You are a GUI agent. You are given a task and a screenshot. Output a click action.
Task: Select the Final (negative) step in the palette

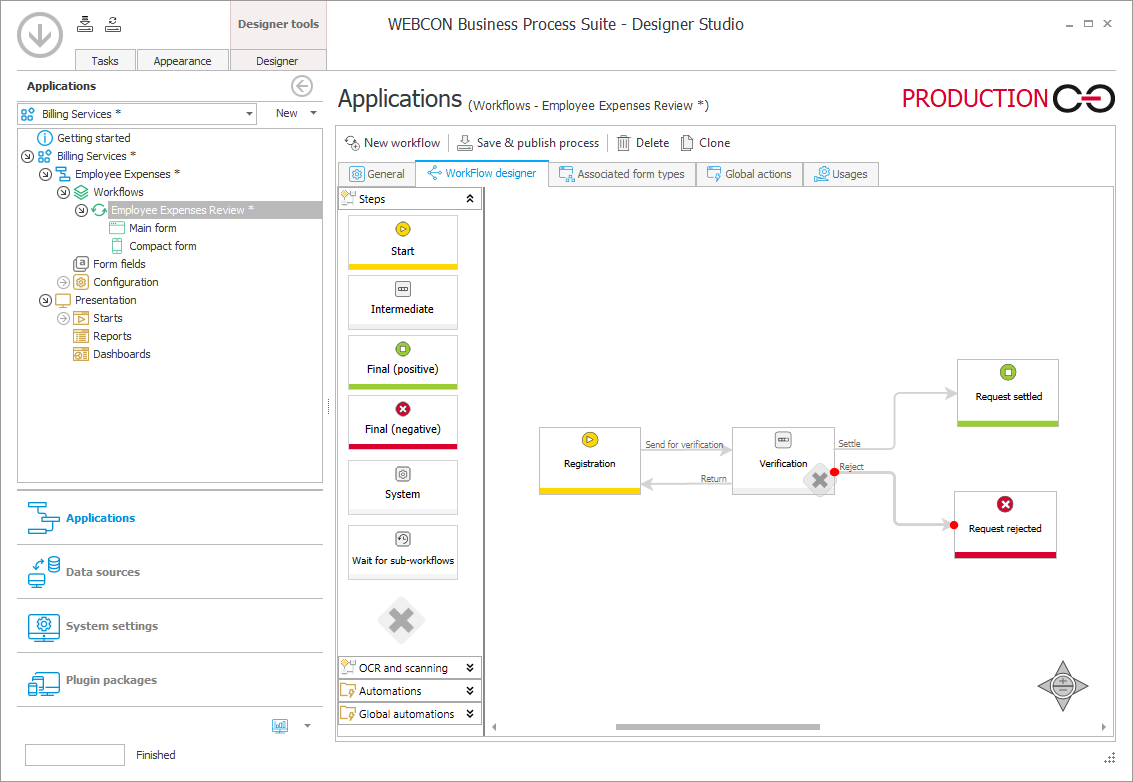point(402,422)
